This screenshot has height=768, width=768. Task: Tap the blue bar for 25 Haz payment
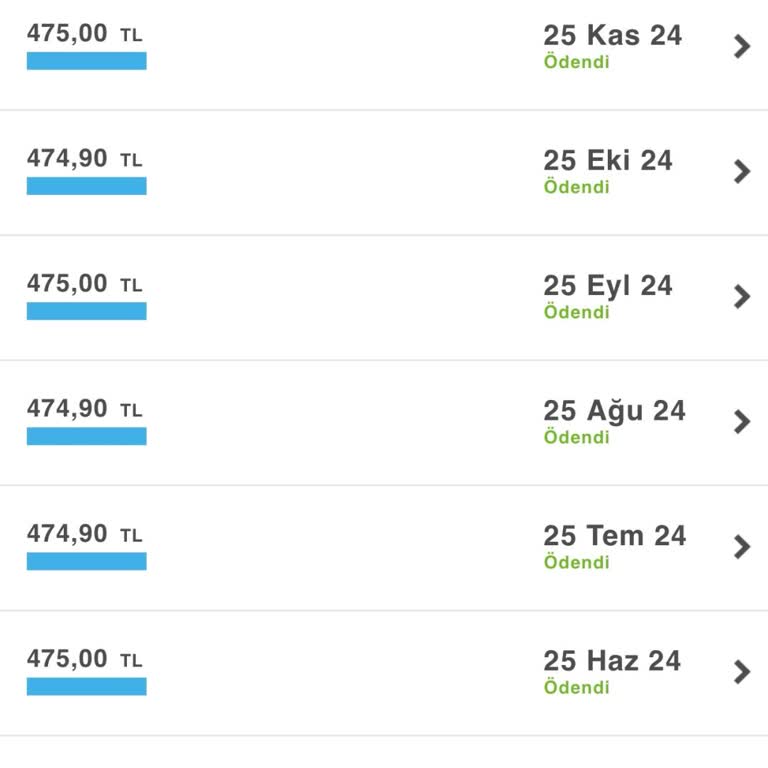tap(86, 686)
